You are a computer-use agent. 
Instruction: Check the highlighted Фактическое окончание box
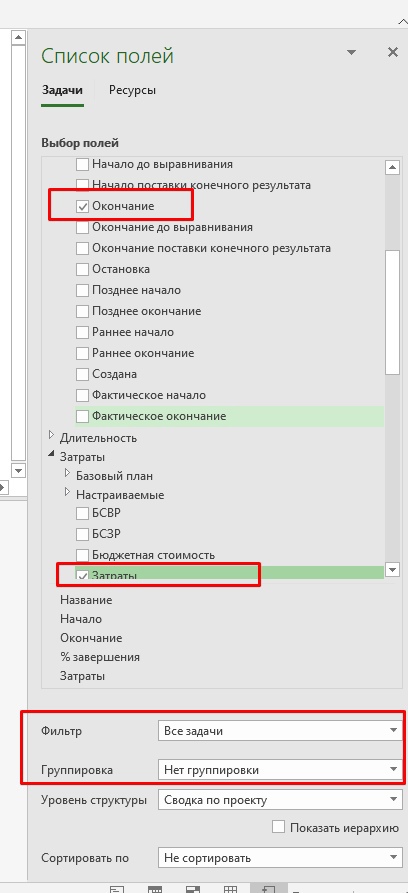click(83, 416)
